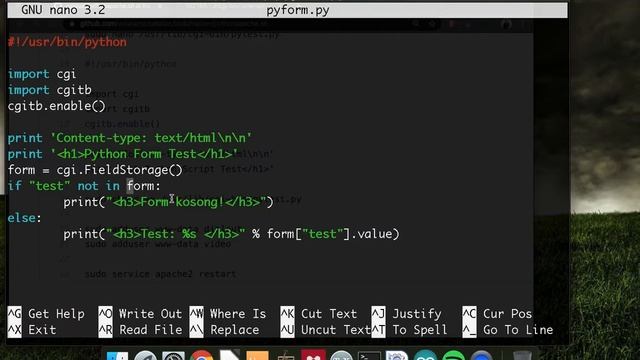Click the ^G Get Help shortcut
Image resolution: width=640 pixels, height=360 pixels.
(46, 313)
